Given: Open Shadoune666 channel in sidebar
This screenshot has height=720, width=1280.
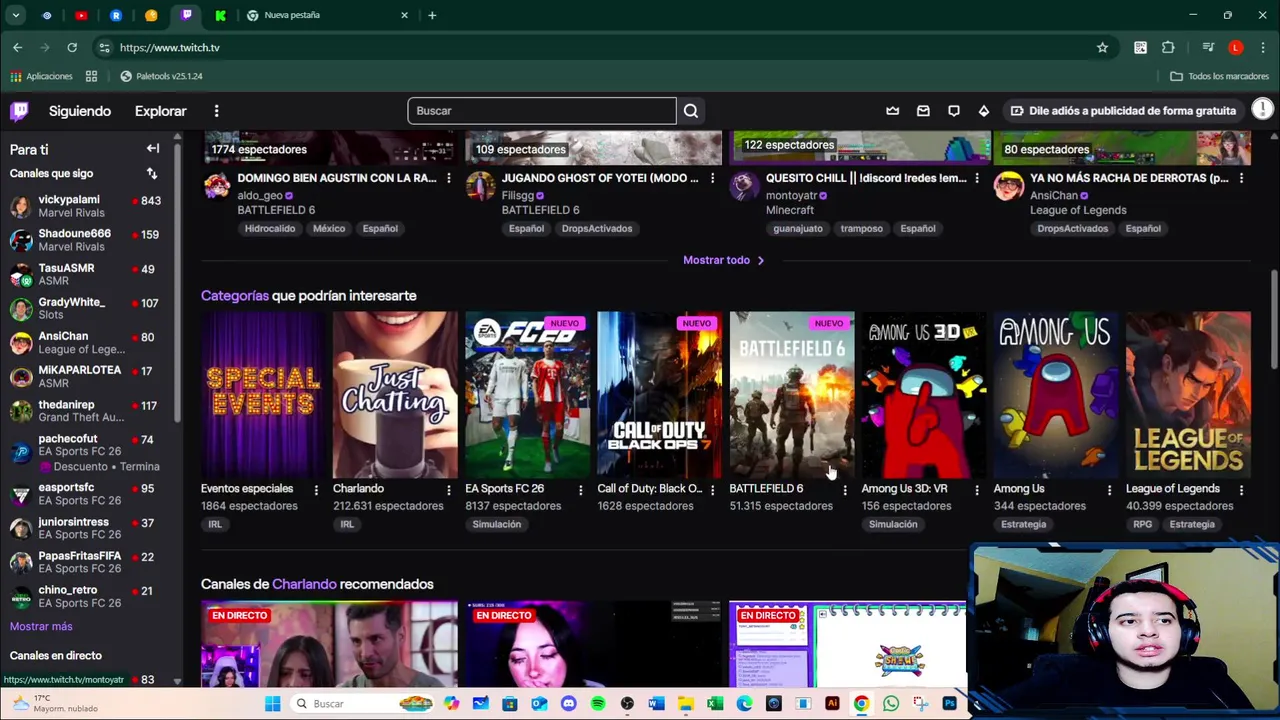Looking at the screenshot, I should pyautogui.click(x=88, y=240).
